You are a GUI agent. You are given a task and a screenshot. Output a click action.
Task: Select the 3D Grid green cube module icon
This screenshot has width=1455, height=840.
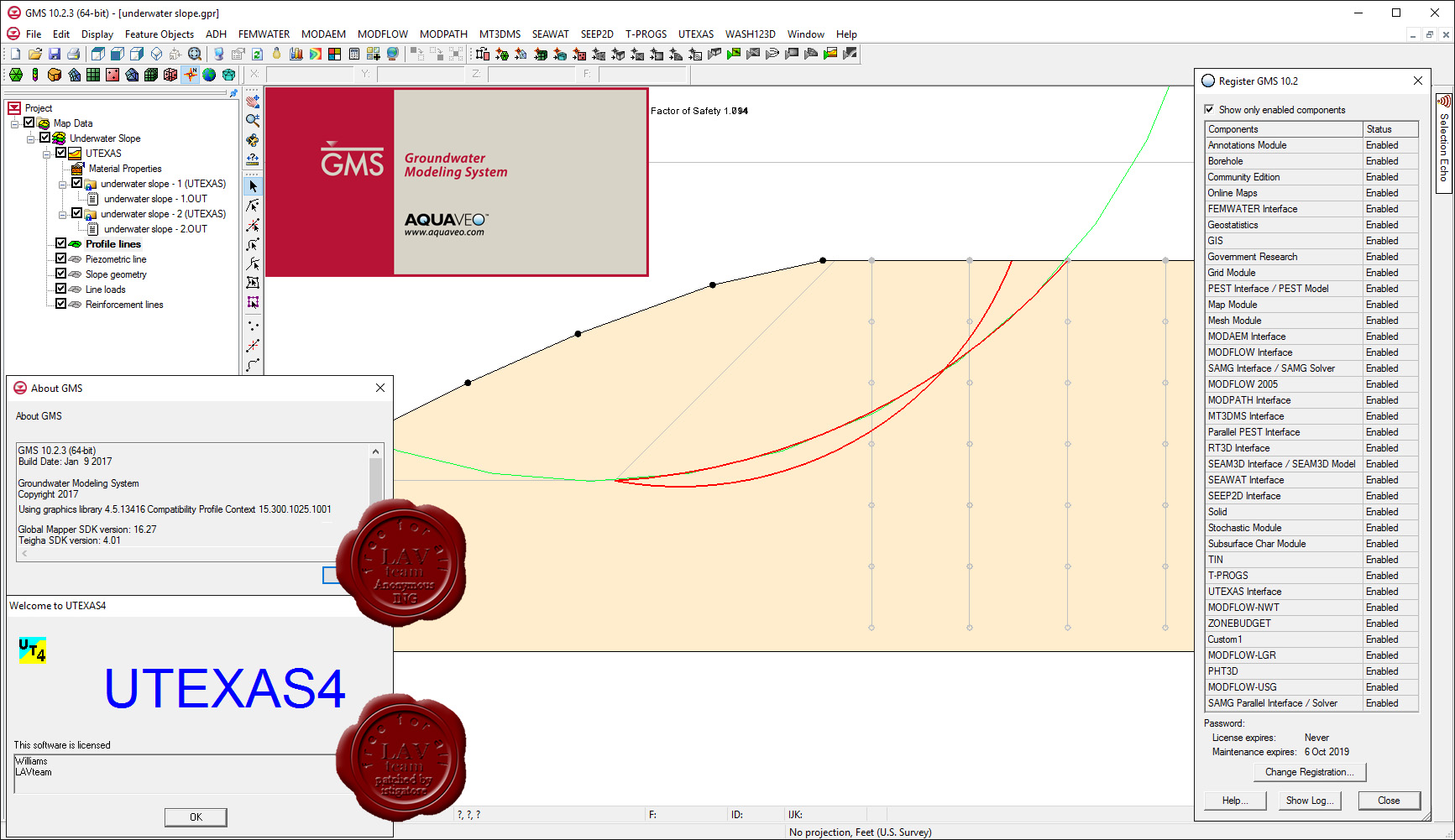point(151,75)
